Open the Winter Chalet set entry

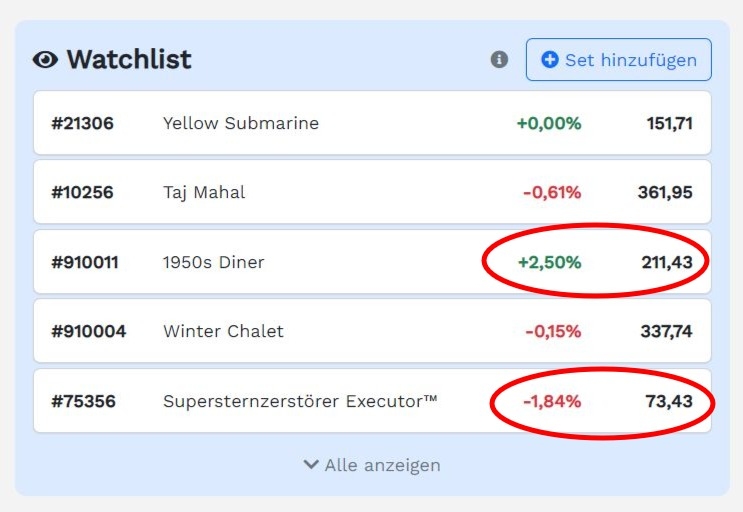coord(372,331)
